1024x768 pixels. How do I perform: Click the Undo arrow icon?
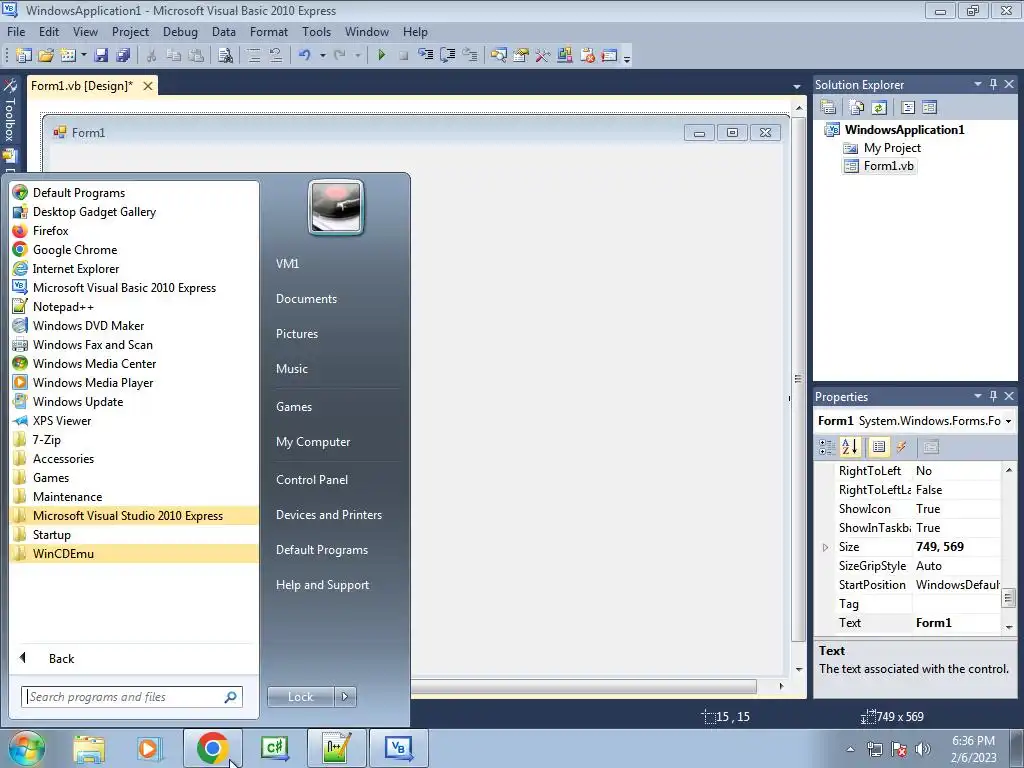304,56
